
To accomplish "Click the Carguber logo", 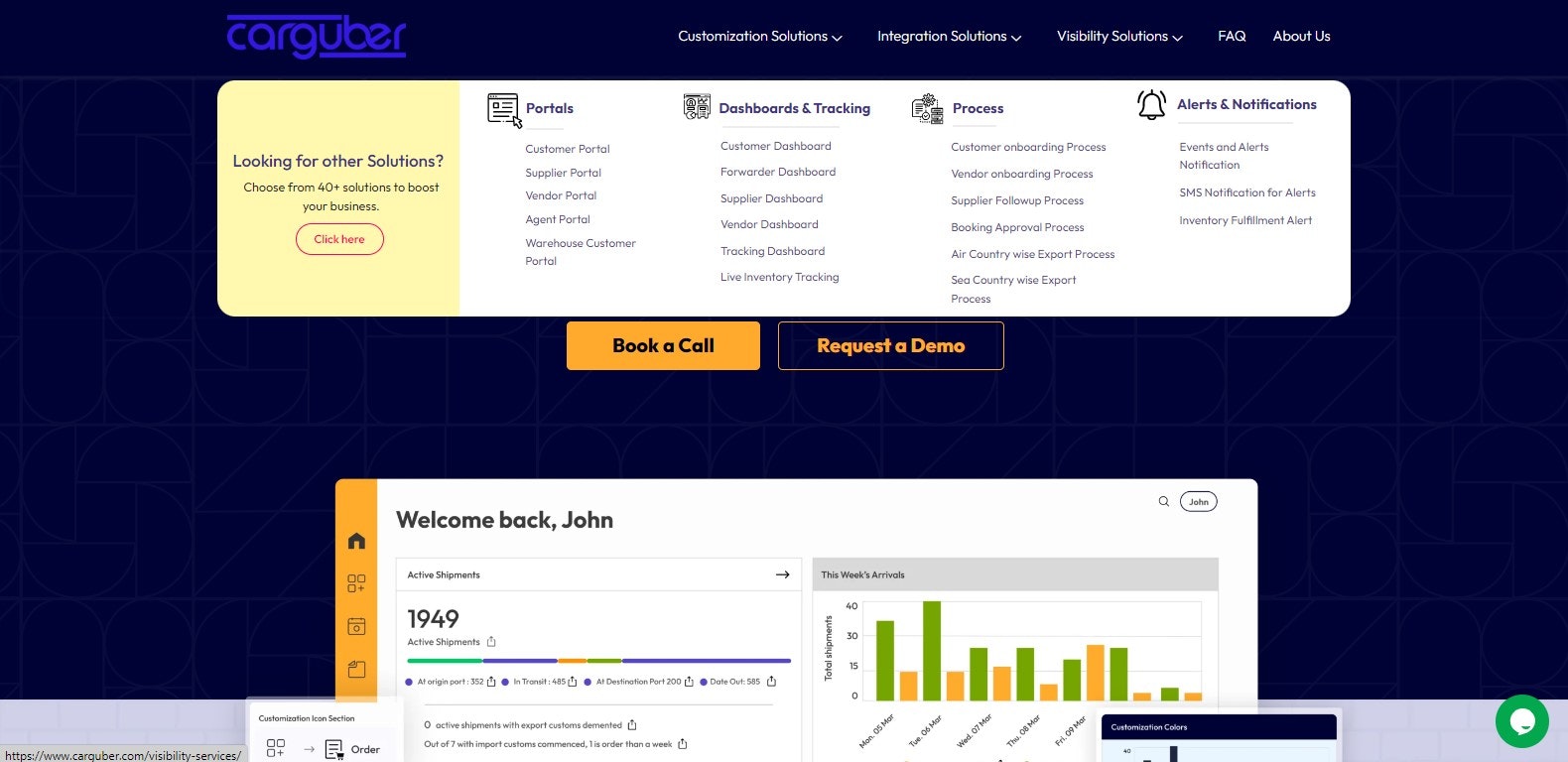I will click(317, 37).
